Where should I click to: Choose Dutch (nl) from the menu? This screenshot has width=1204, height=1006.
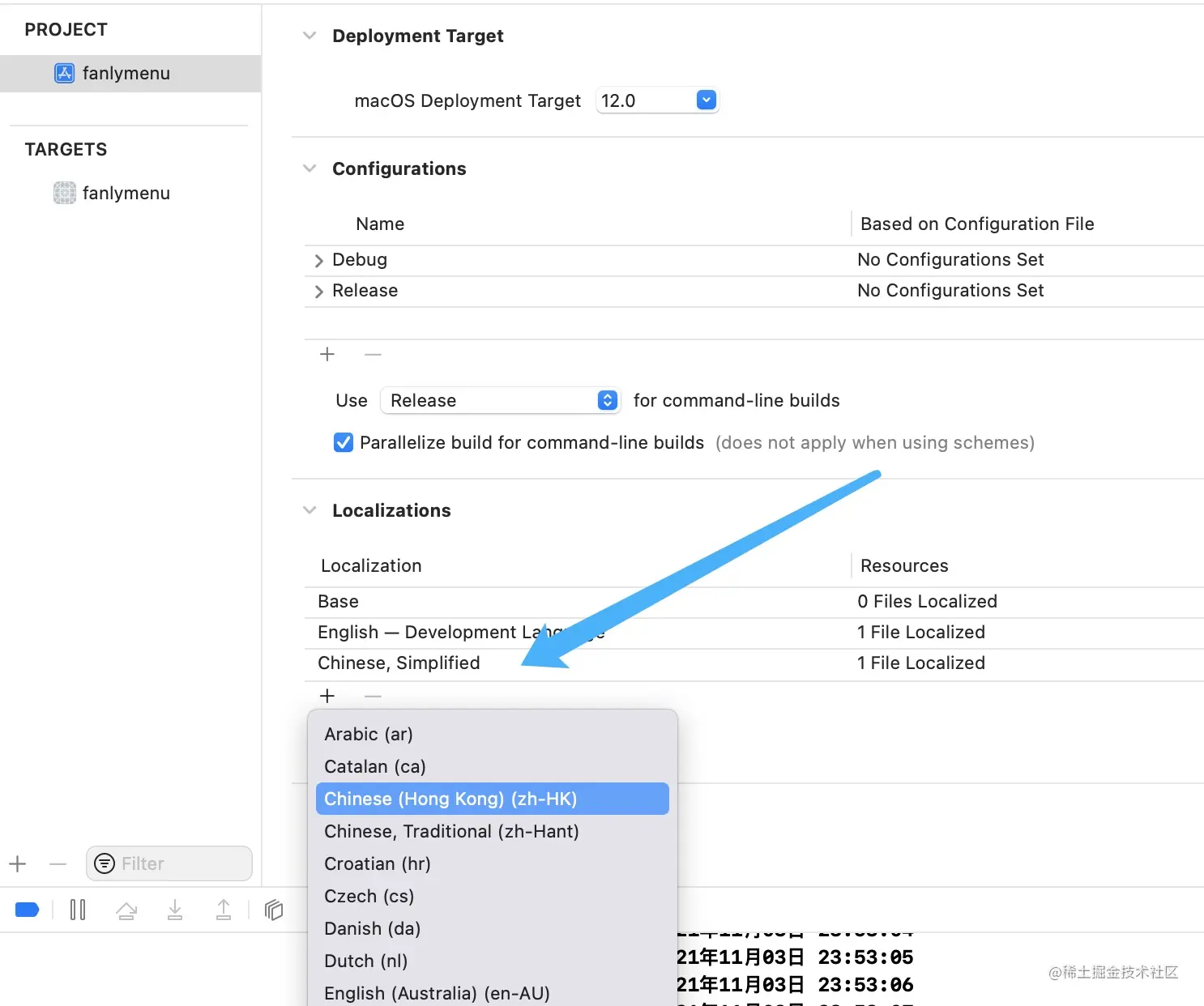pos(493,961)
